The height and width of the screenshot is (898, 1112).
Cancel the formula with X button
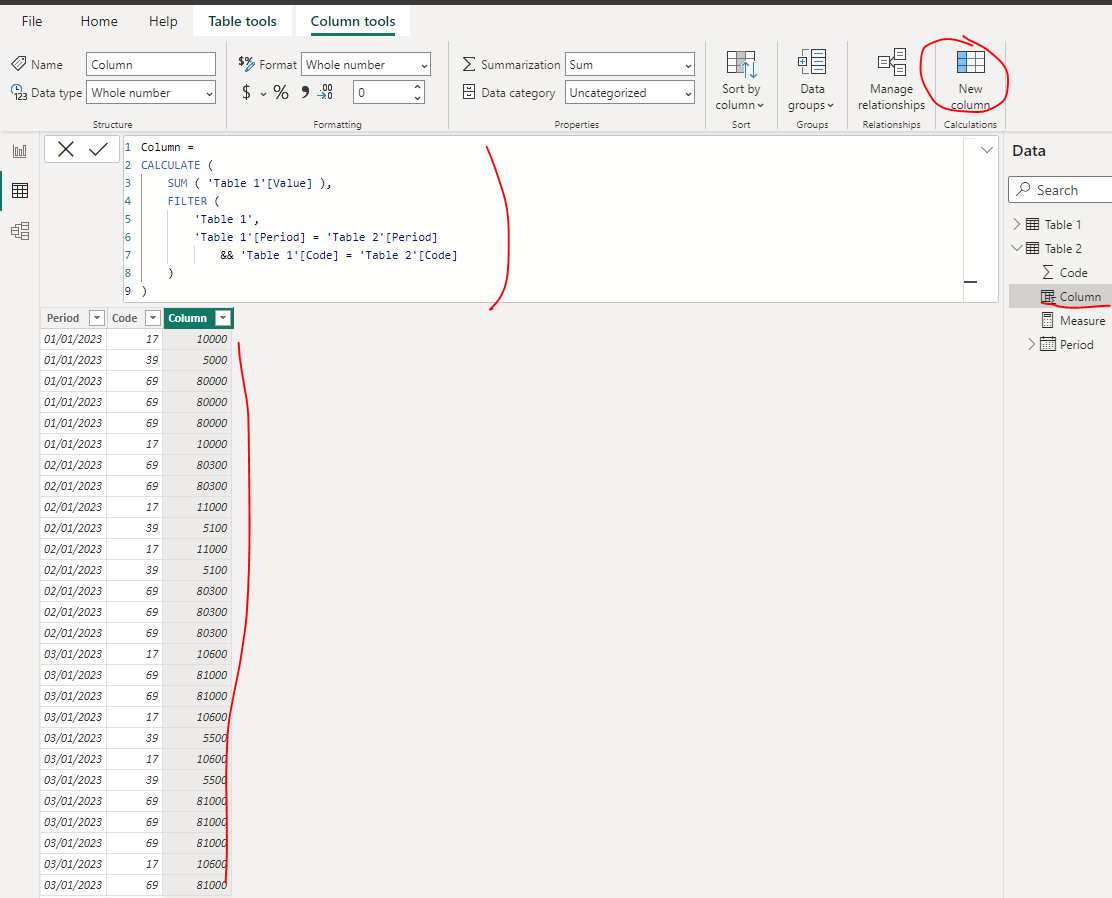coord(65,149)
